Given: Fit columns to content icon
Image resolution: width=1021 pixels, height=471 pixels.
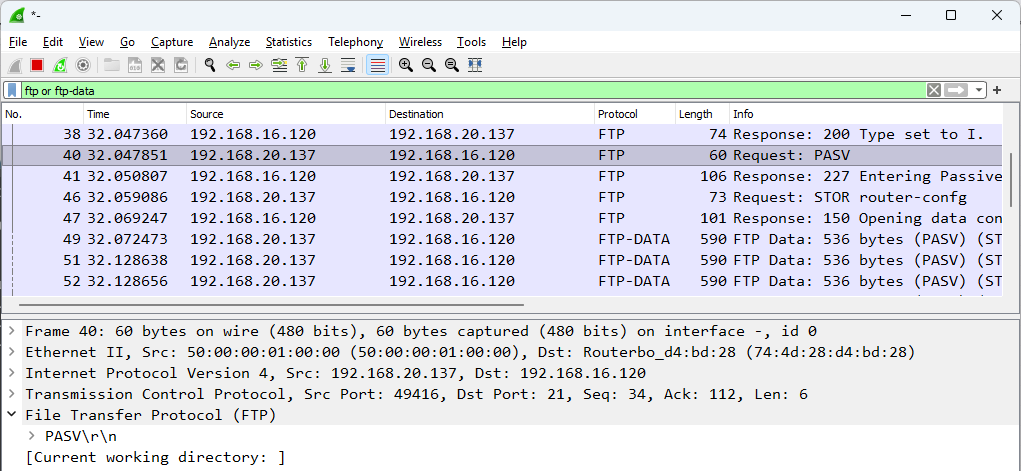Looking at the screenshot, I should click(x=475, y=65).
